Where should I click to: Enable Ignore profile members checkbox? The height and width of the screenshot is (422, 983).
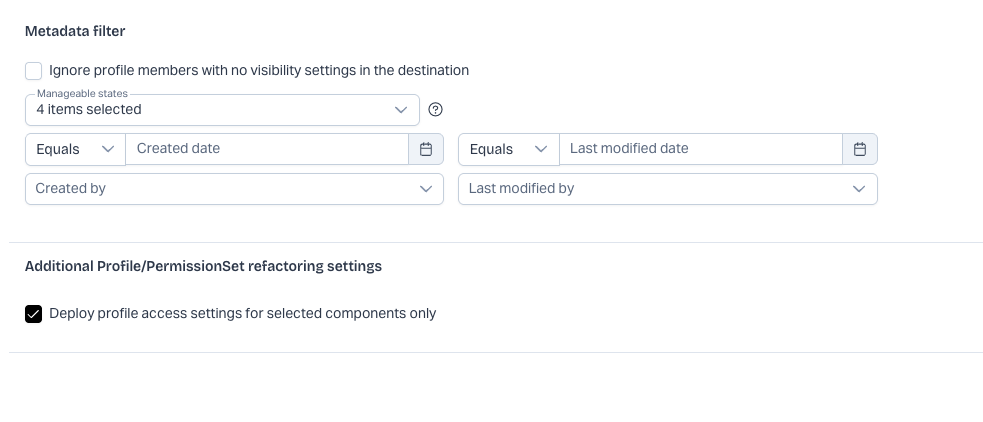point(34,71)
